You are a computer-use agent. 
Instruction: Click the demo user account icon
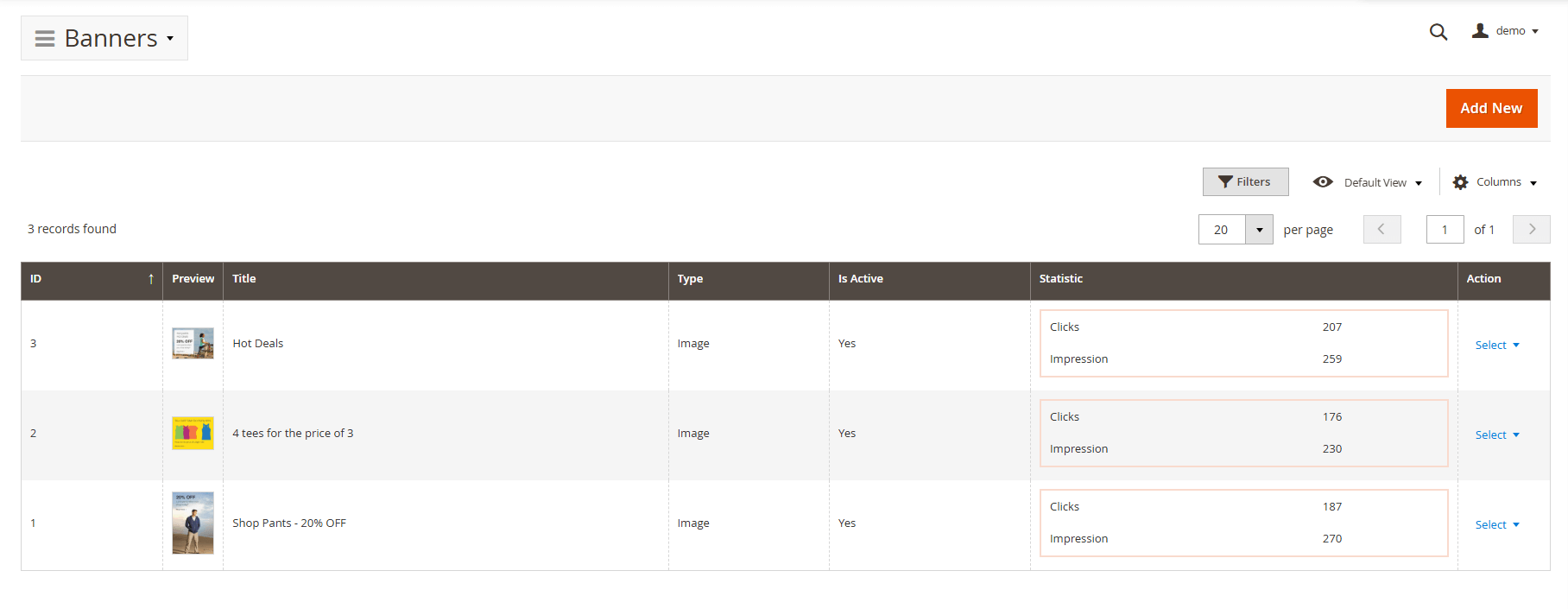tap(1480, 31)
